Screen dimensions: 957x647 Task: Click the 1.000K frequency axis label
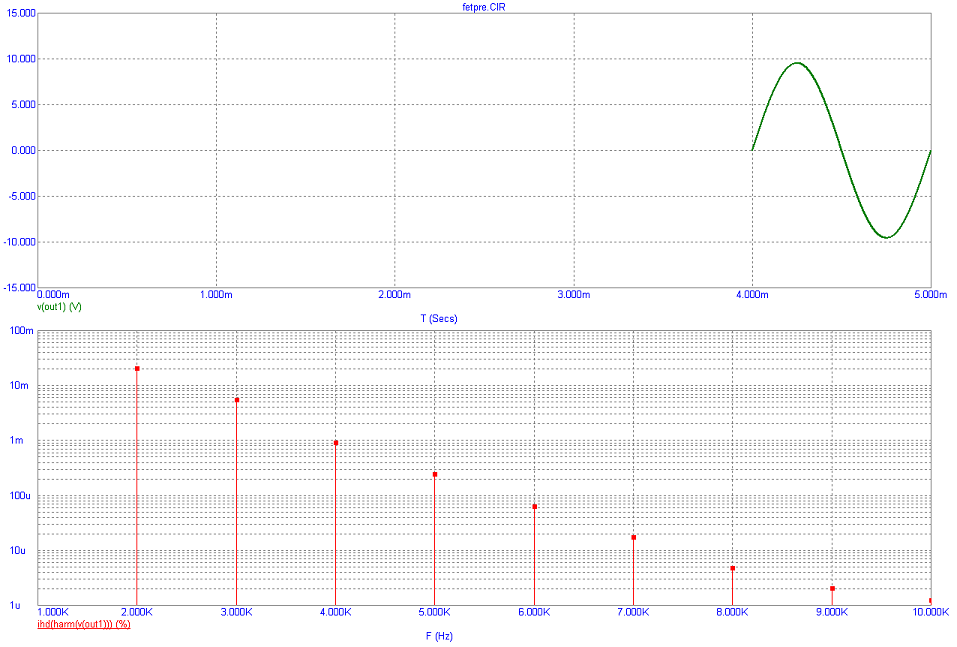(x=54, y=612)
